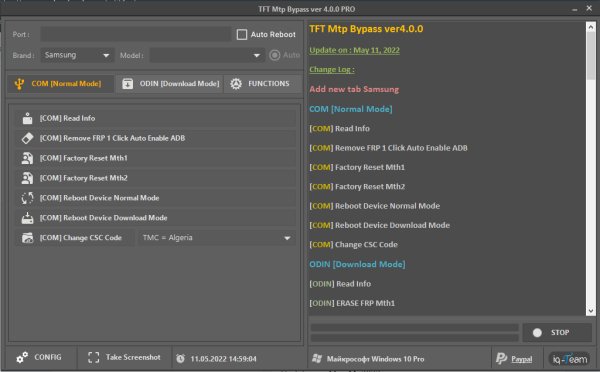Click the Port input field
Viewport: 600px width, 372px height.
[x=136, y=34]
